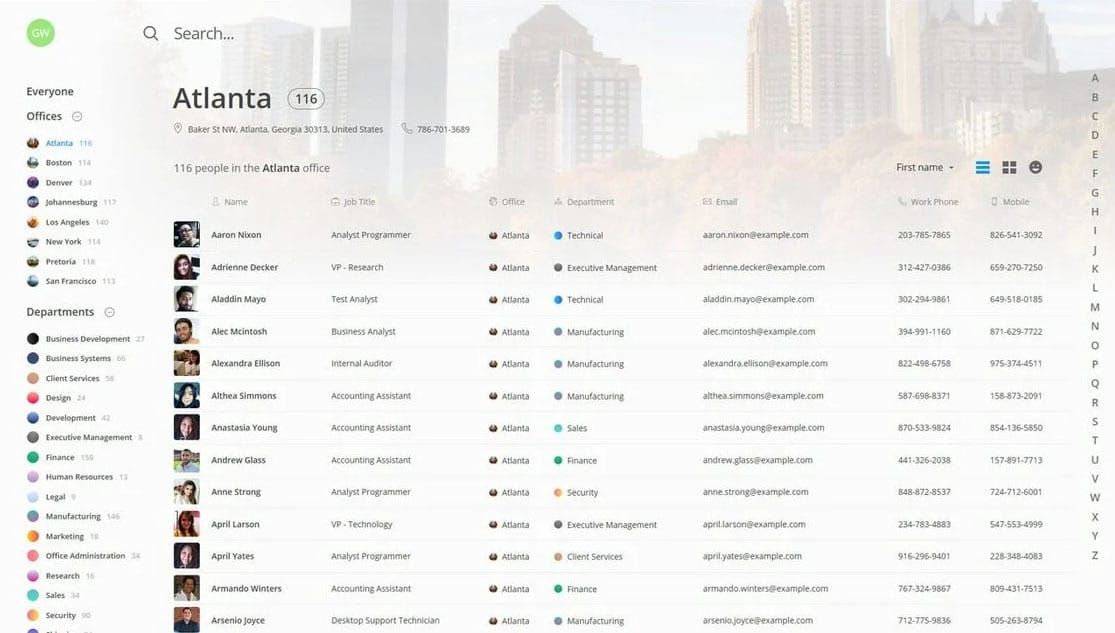Open the faces view with the smiley icon

[1036, 167]
